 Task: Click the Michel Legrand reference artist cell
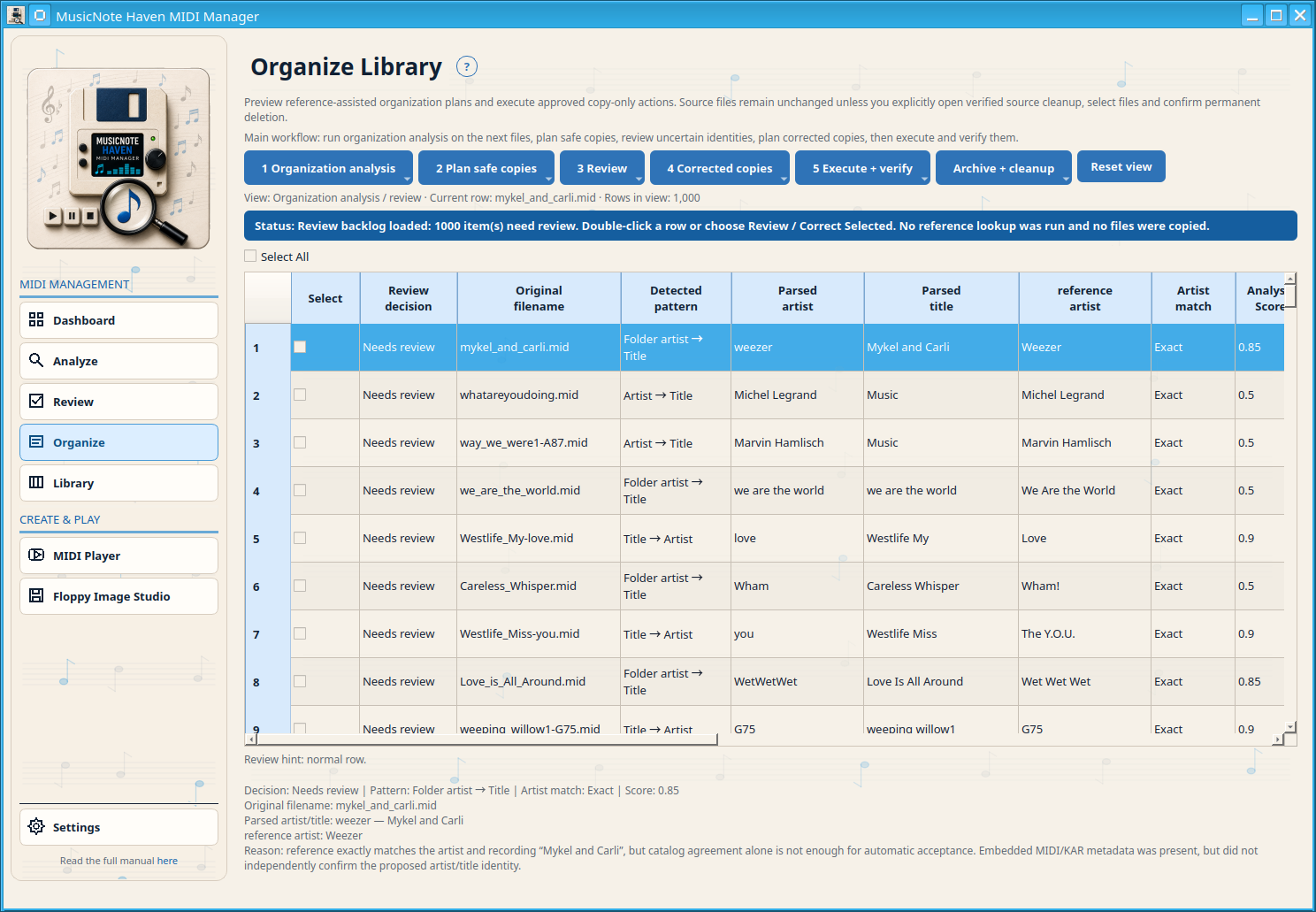pyautogui.click(x=1084, y=395)
